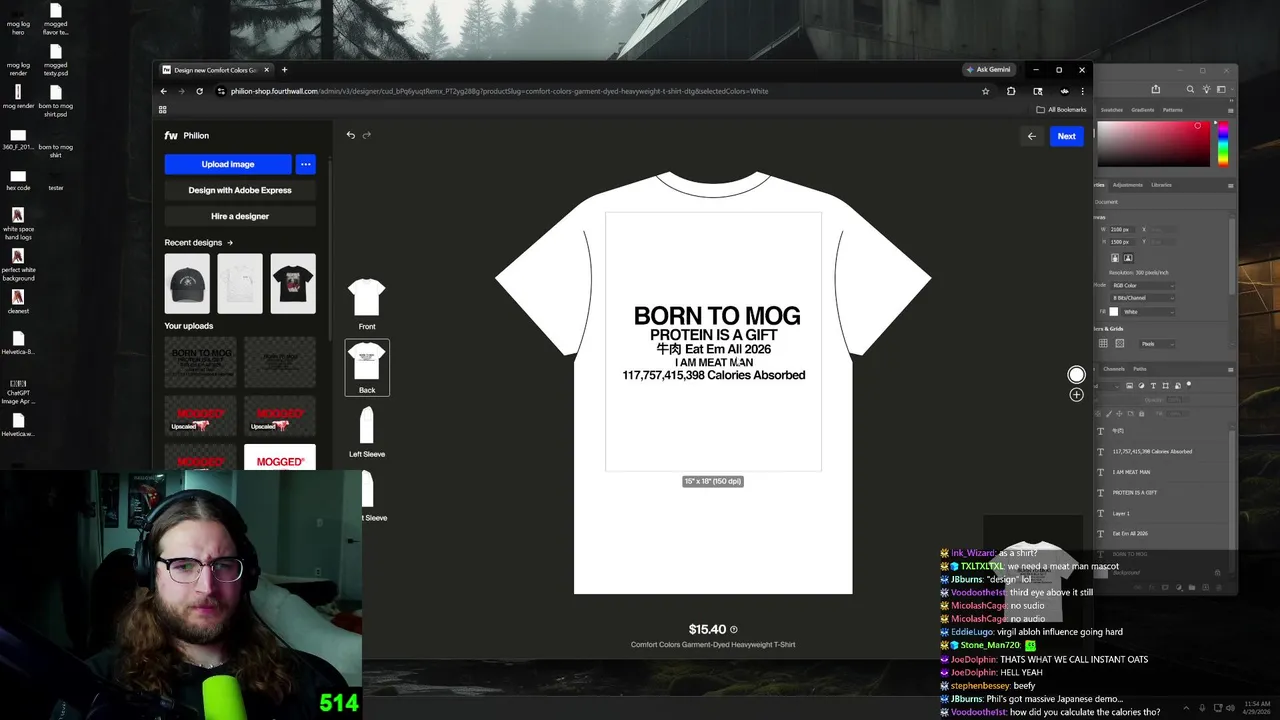Click the Ask Gemini button

(x=988, y=70)
